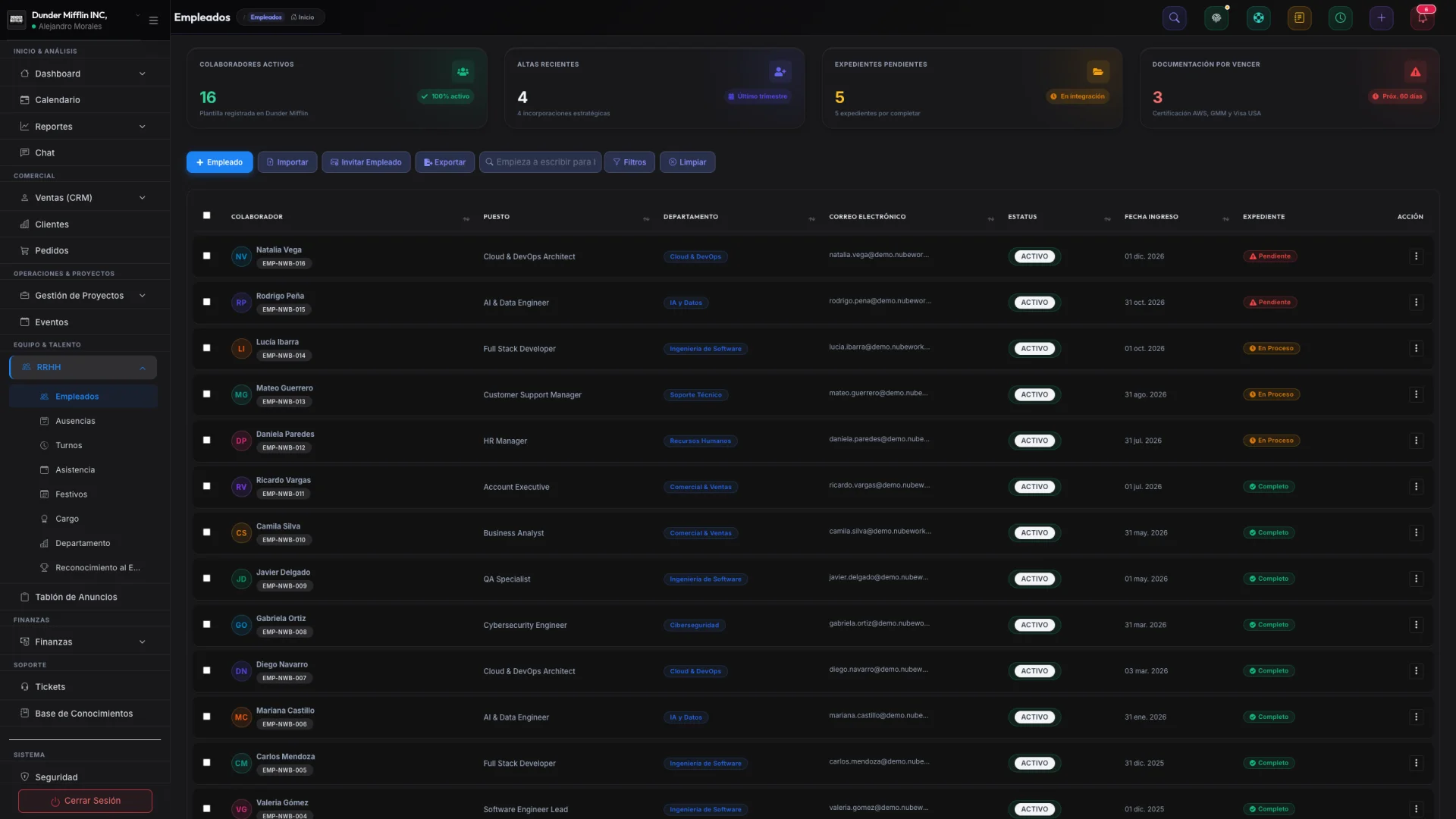
Task: Click the + Empleado button
Action: point(219,162)
